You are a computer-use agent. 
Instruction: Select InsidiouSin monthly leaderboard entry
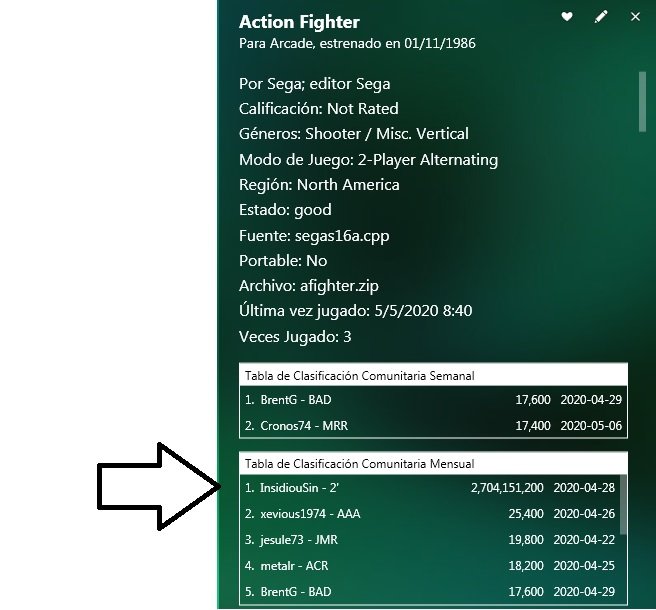click(x=430, y=488)
